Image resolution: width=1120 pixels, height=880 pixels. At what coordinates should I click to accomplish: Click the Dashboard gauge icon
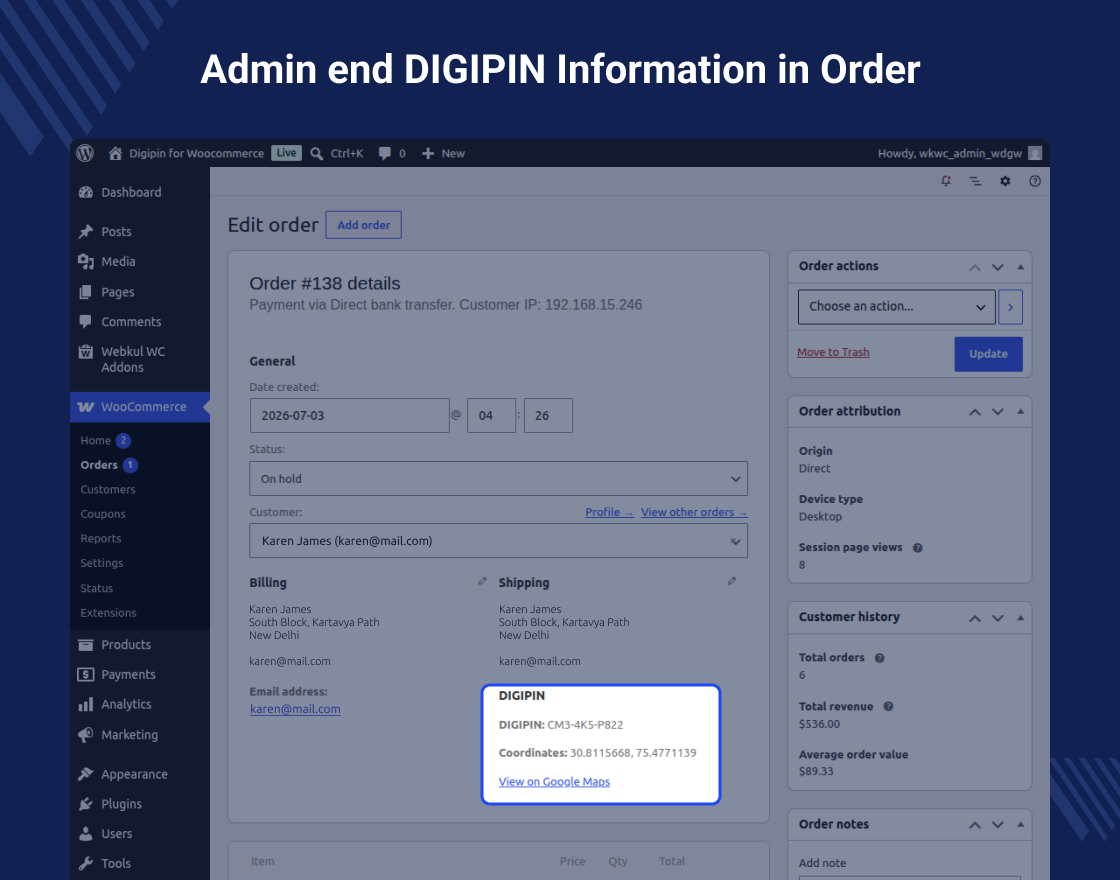86,192
